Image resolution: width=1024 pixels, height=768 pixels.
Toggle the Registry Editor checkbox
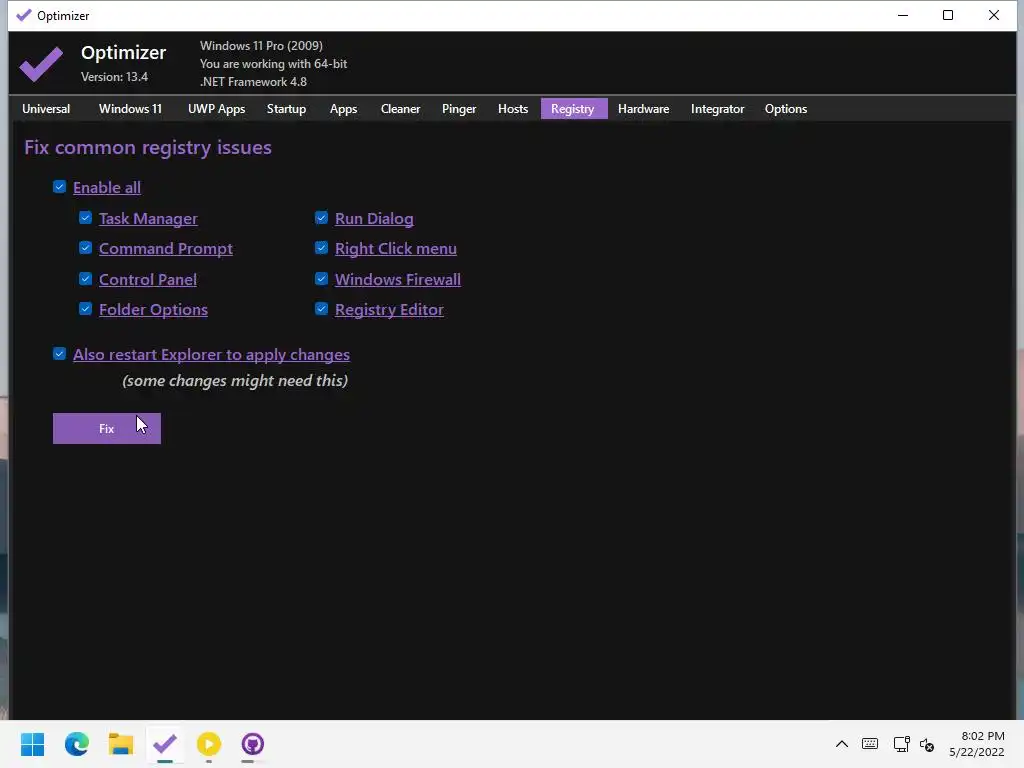pyautogui.click(x=321, y=309)
